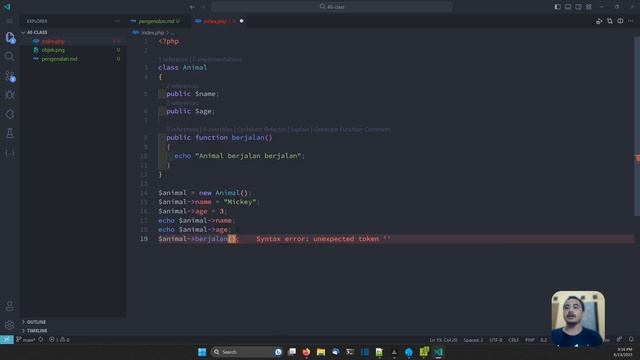640x360 pixels.
Task: Click the error marker in overview ruler
Action: point(638,158)
